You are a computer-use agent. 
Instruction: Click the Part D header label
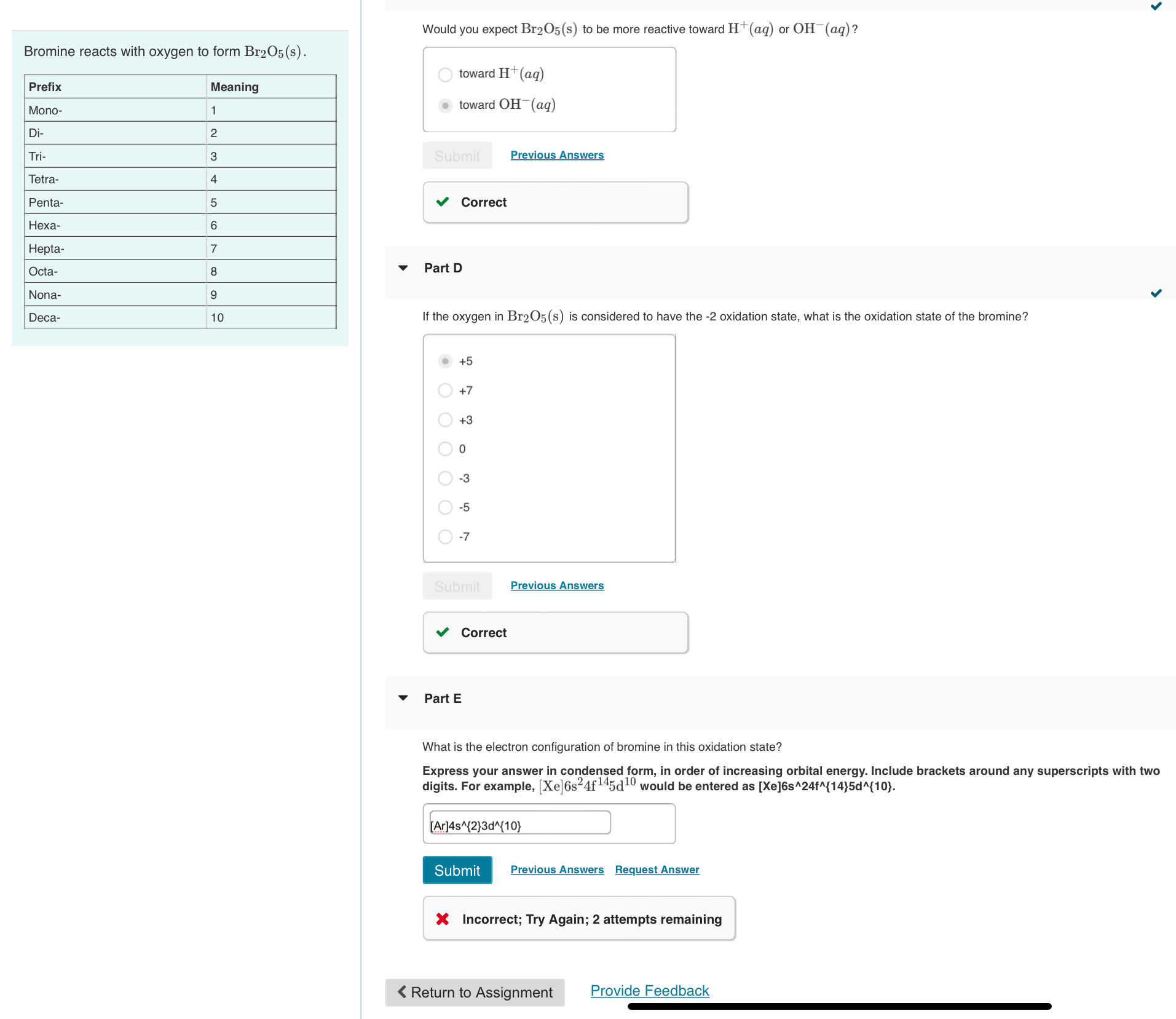pos(443,268)
